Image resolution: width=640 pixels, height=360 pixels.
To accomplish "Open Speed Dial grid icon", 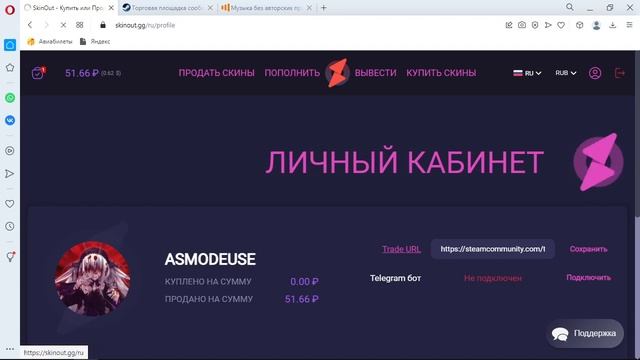I will point(80,25).
